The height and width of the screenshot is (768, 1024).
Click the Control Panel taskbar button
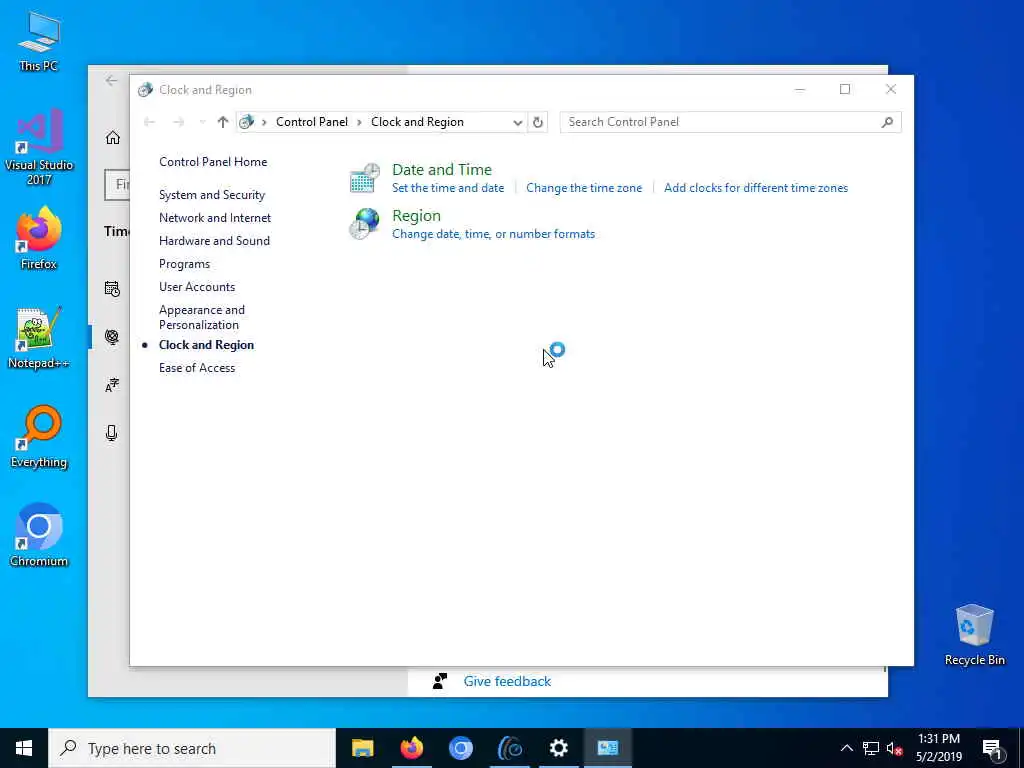coord(607,748)
